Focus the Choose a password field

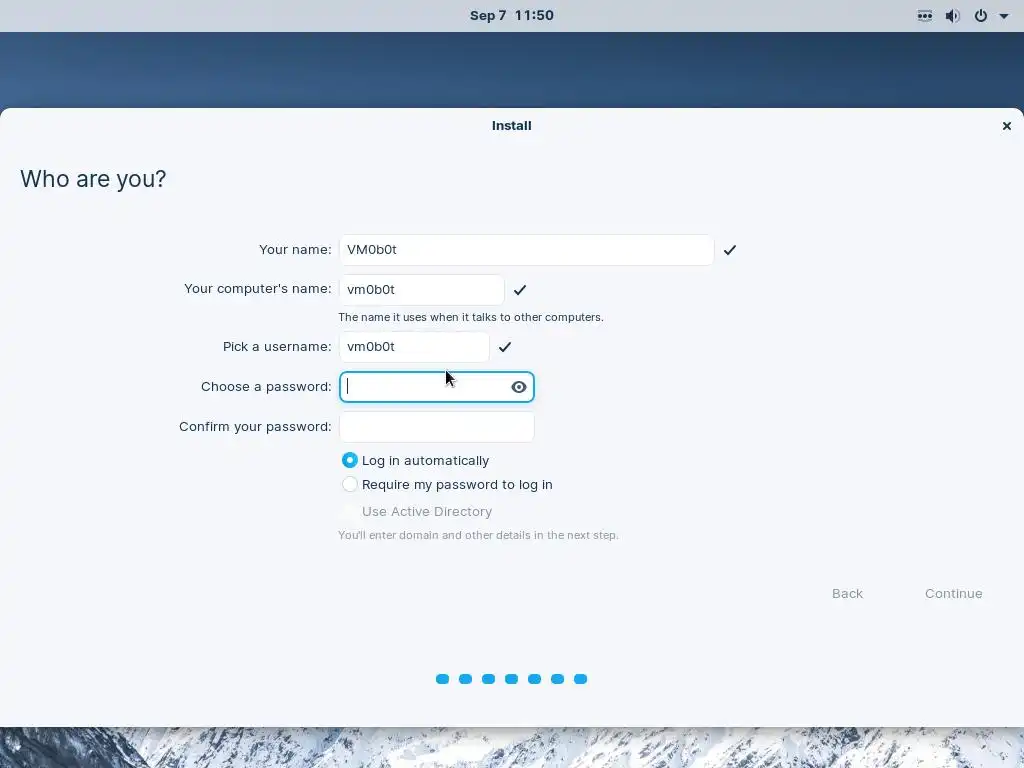(437, 387)
